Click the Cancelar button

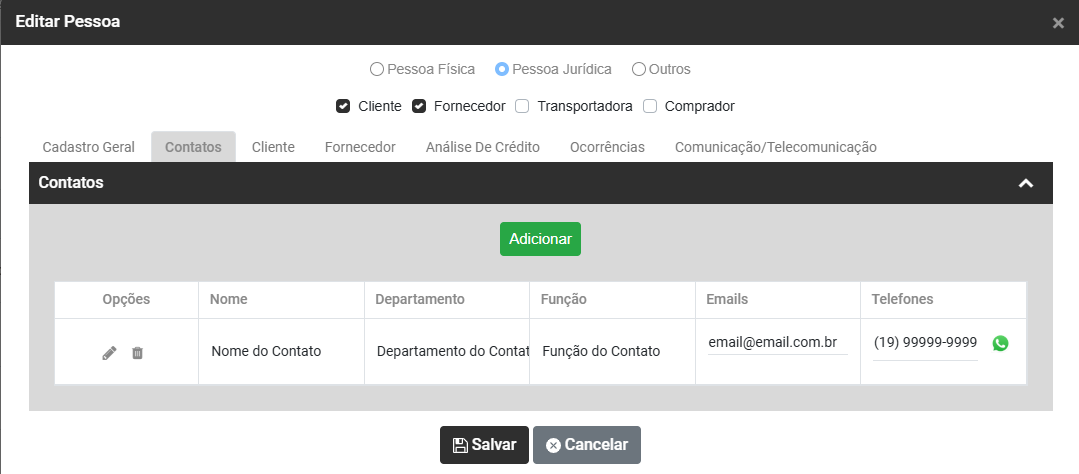586,445
